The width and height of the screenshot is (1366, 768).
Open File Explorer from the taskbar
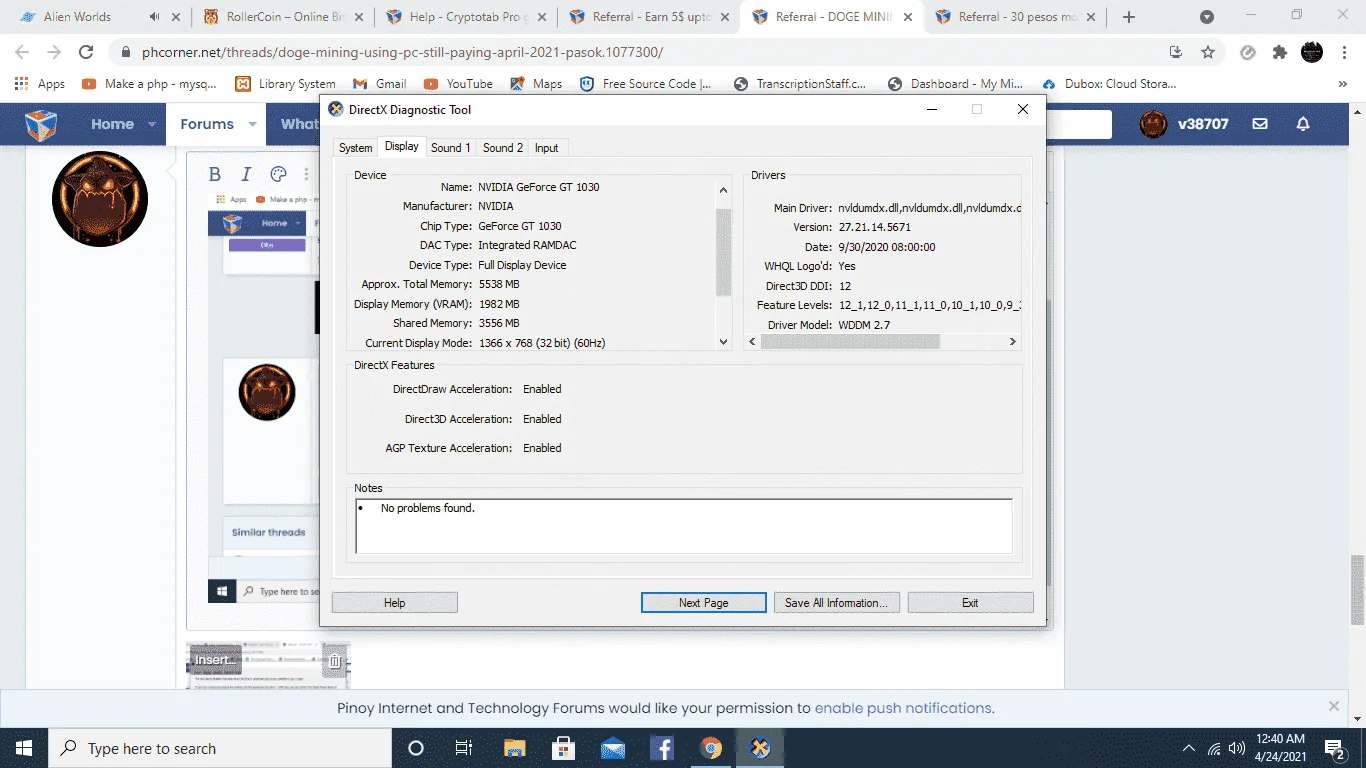pyautogui.click(x=514, y=748)
